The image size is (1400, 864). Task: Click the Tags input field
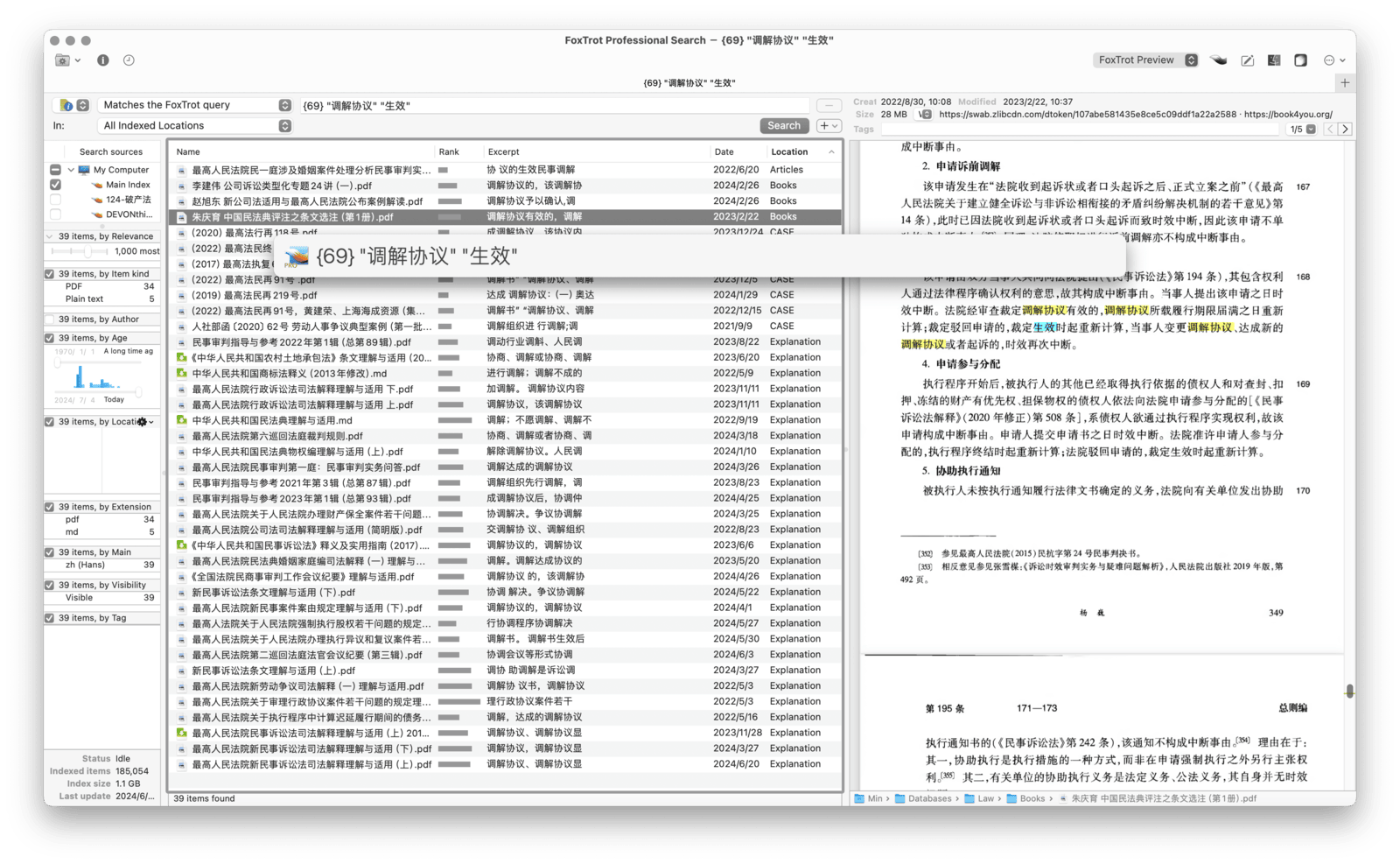[1080, 130]
